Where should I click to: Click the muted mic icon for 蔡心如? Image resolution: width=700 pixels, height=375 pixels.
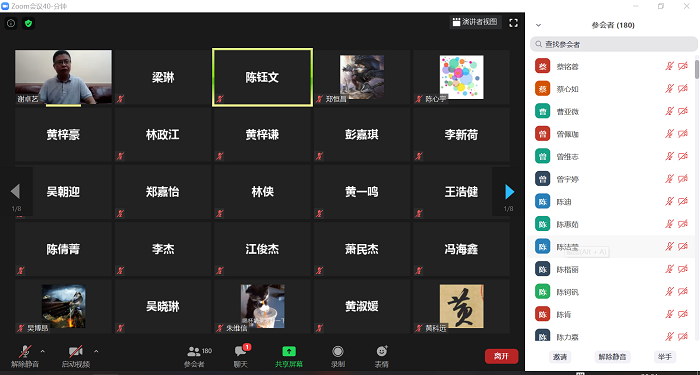coord(669,89)
